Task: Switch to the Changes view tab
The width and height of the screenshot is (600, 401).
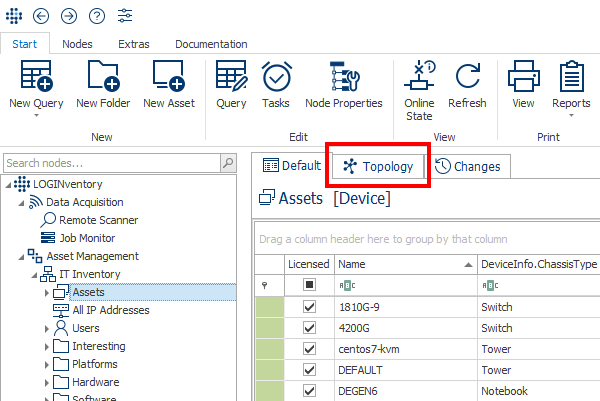Action: tap(468, 166)
